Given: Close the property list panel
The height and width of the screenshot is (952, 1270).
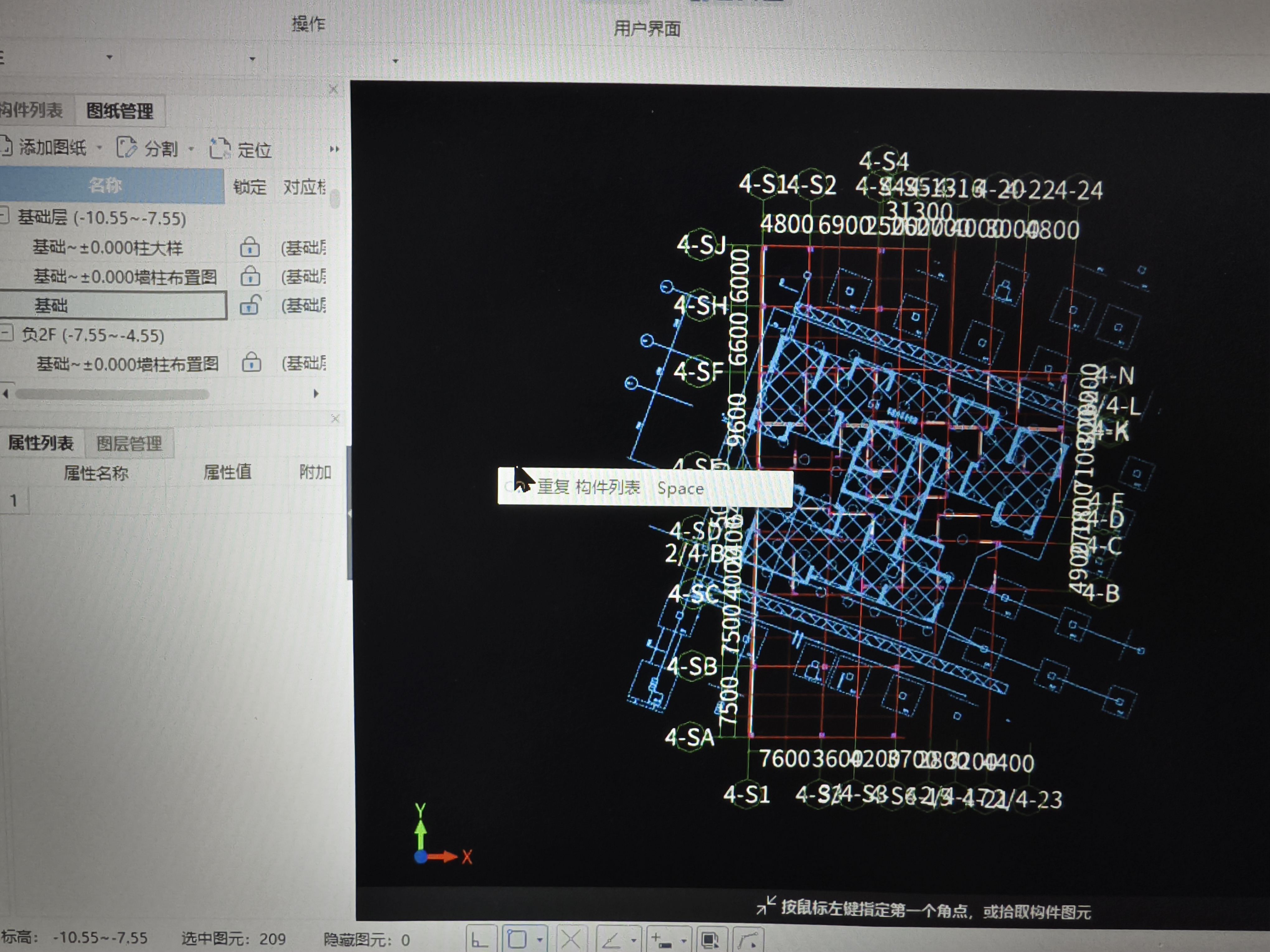Looking at the screenshot, I should [x=335, y=419].
